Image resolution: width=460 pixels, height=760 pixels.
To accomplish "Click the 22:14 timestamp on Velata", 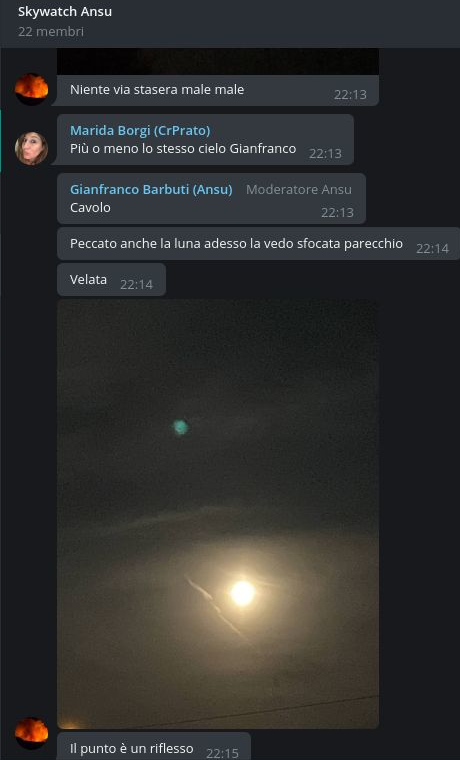I will pos(136,285).
